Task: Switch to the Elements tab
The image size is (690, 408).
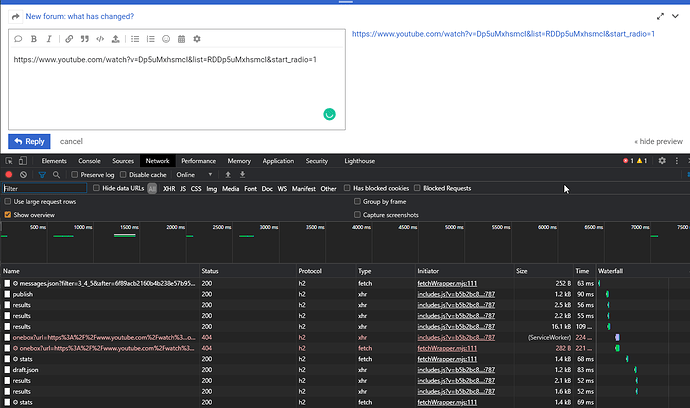Action: click(54, 161)
